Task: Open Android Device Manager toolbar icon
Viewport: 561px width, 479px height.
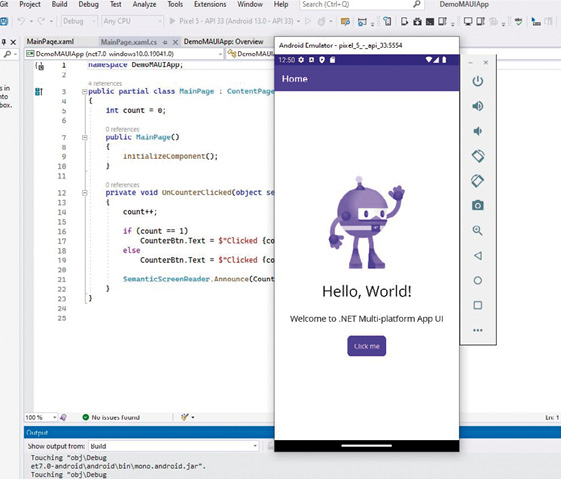Action: click(x=404, y=21)
